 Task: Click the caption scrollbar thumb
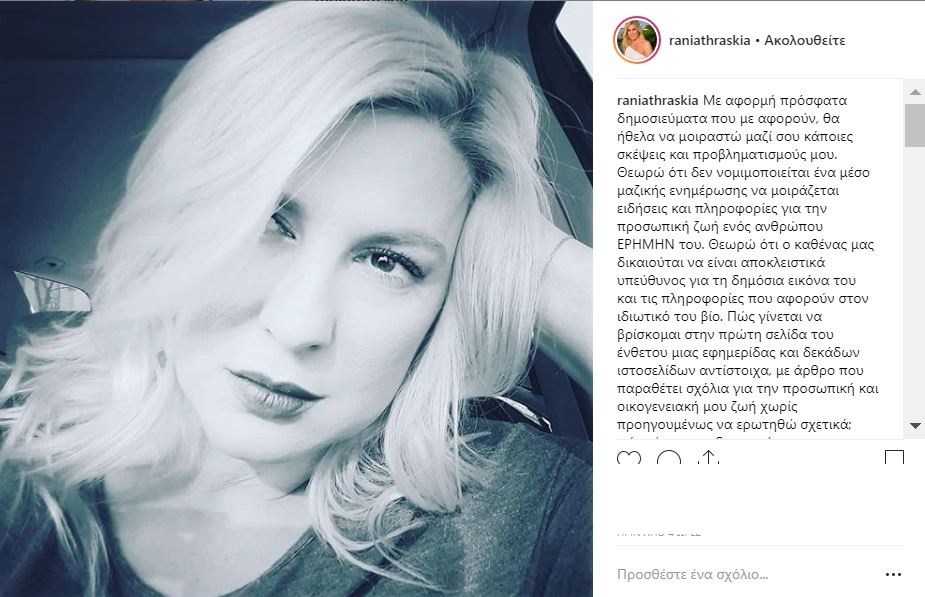click(x=914, y=125)
